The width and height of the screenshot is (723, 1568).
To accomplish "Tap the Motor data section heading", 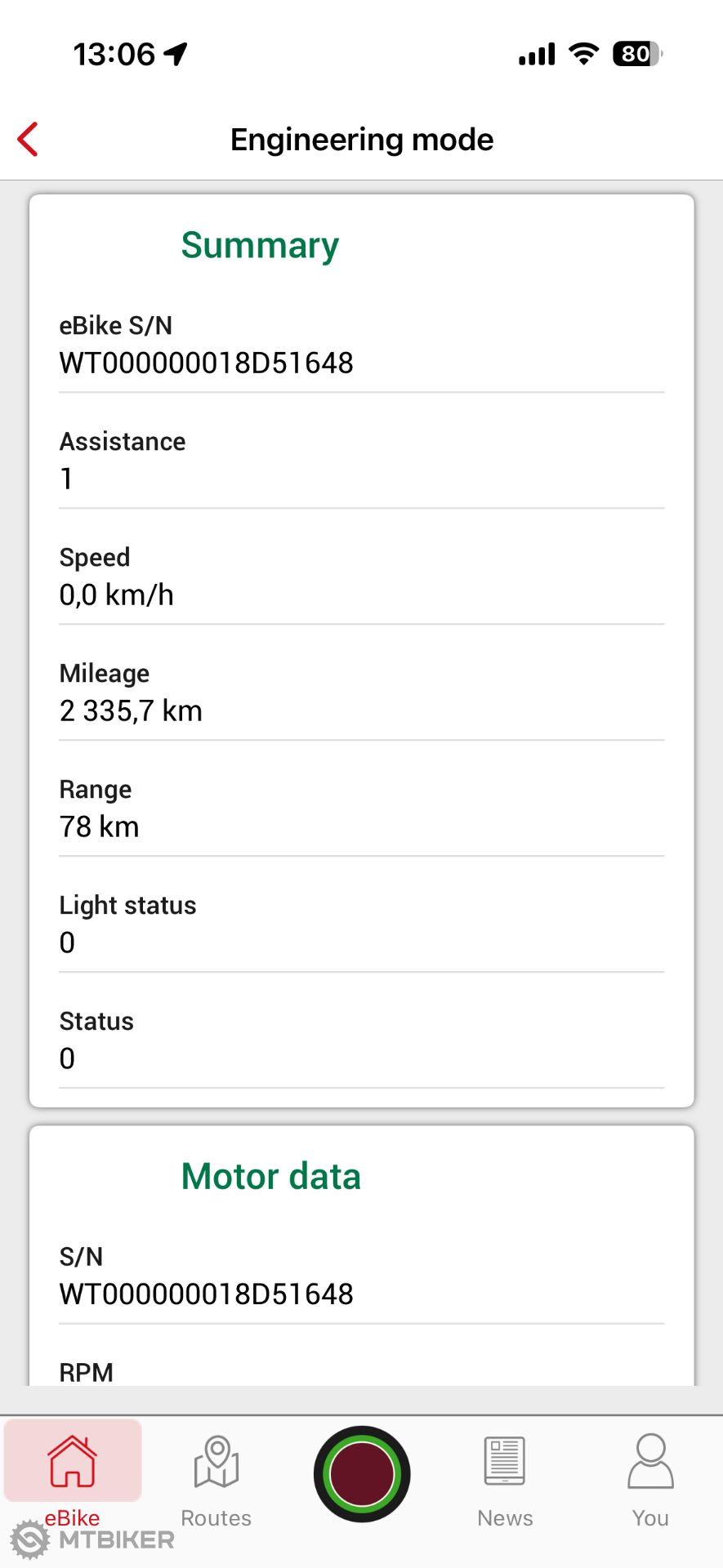I will point(270,1177).
